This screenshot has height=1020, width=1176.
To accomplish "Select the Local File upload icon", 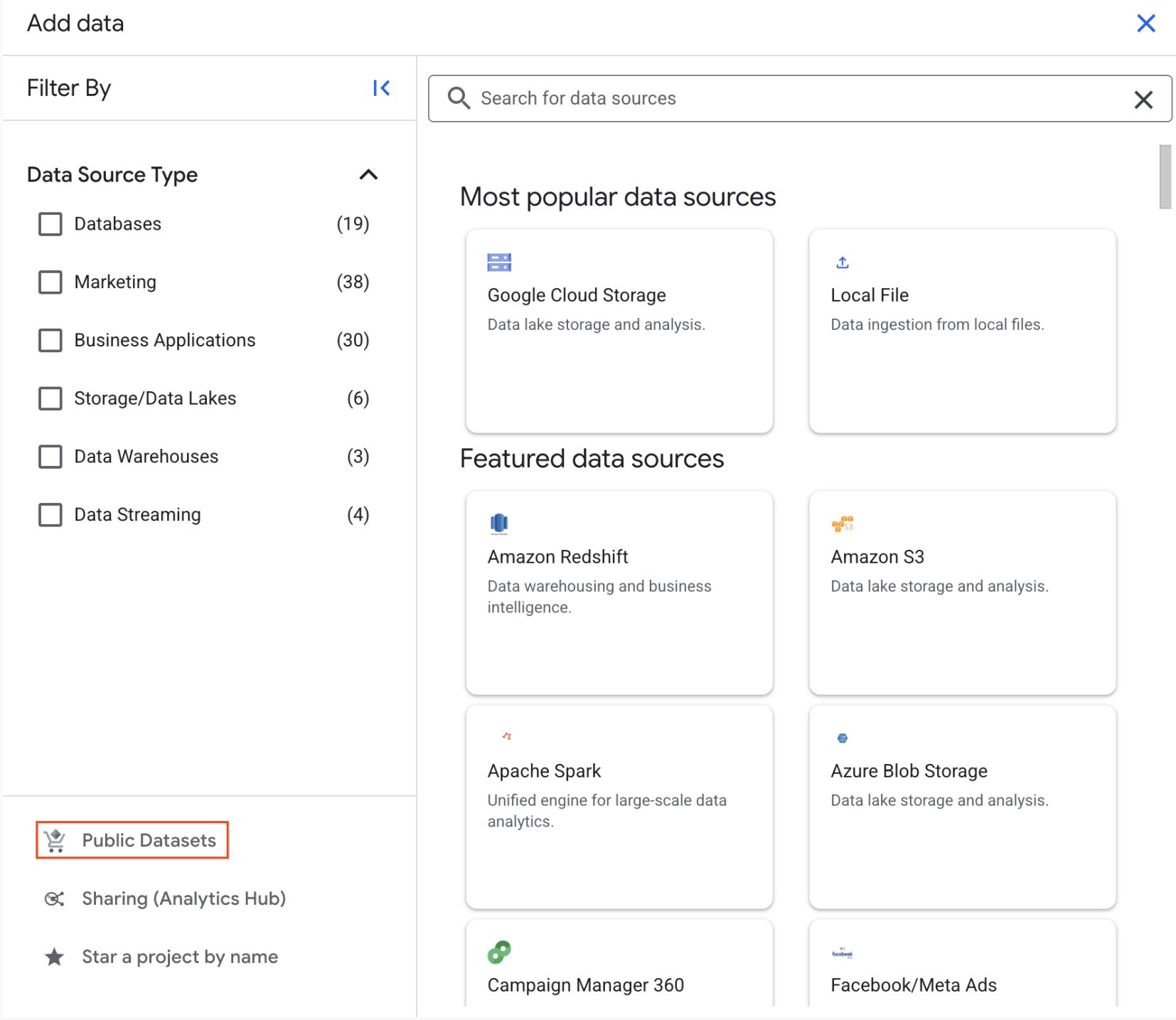I will pos(842,262).
